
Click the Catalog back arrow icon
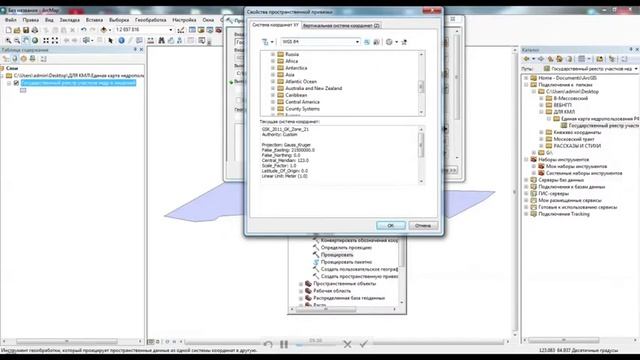(x=527, y=59)
